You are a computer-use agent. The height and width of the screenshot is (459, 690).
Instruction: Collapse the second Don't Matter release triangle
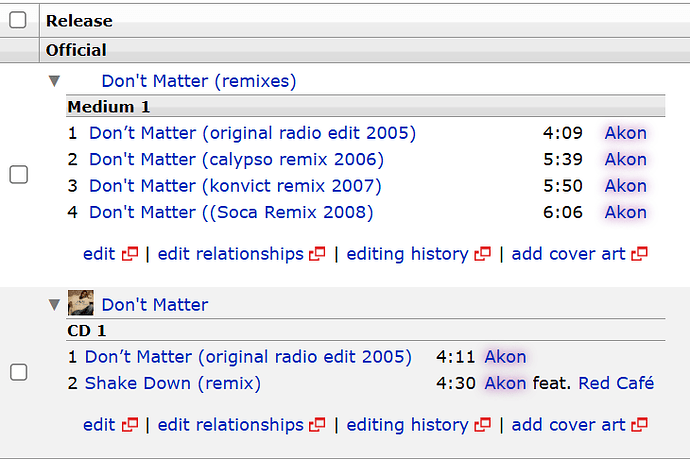click(55, 305)
